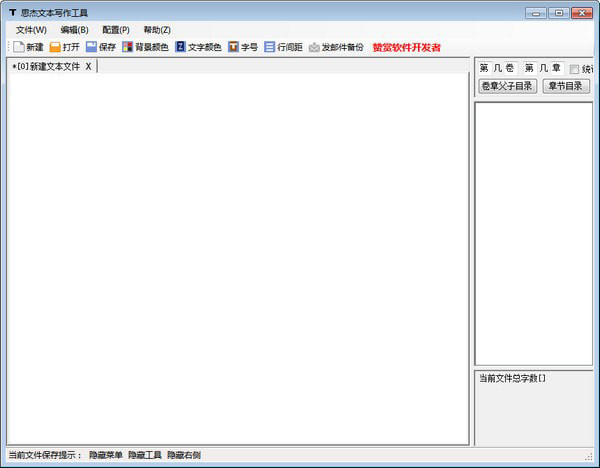Screen dimensions: 600x468
Task: Choose 背景颜色 background color icon
Action: pos(127,47)
